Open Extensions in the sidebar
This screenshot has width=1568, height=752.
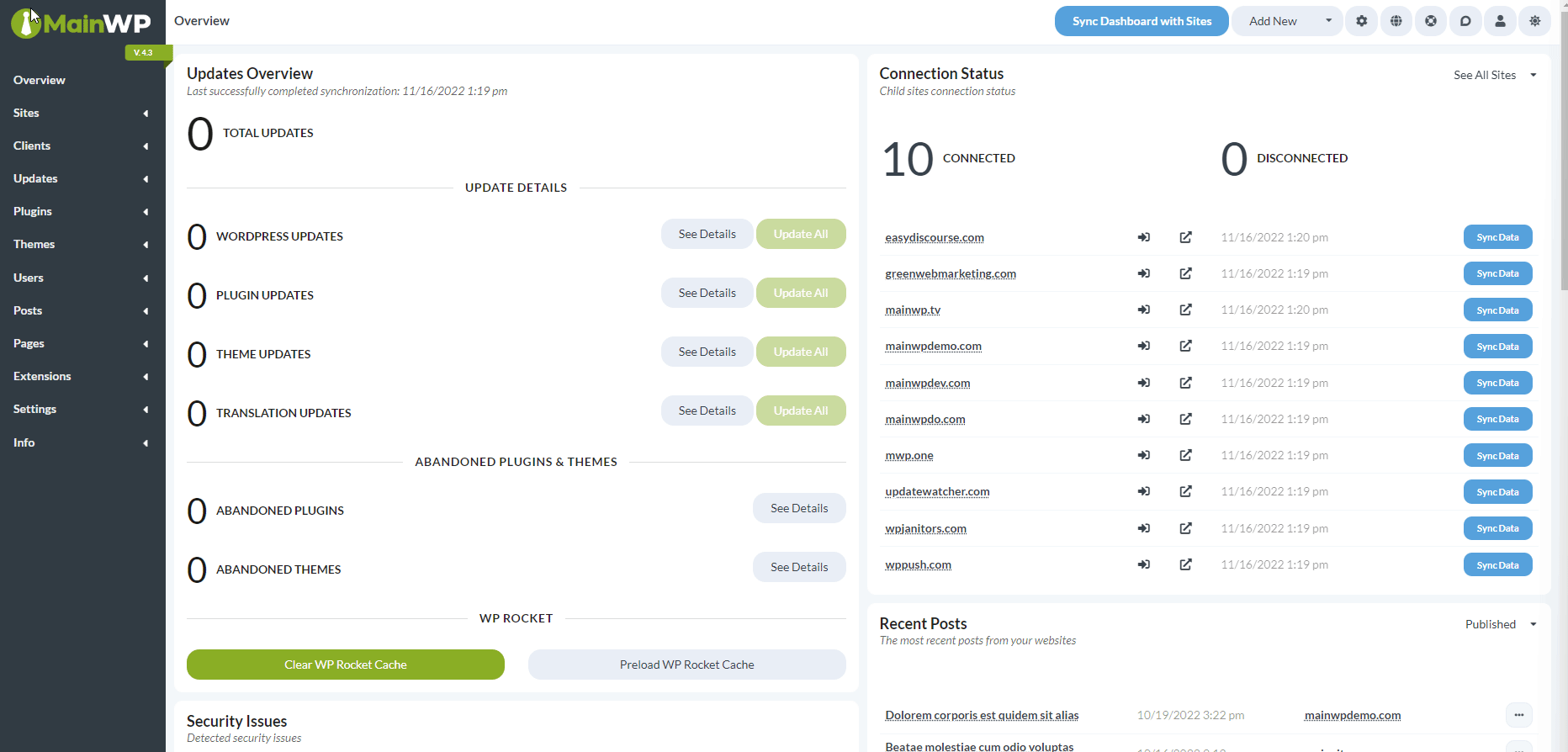pyautogui.click(x=42, y=376)
